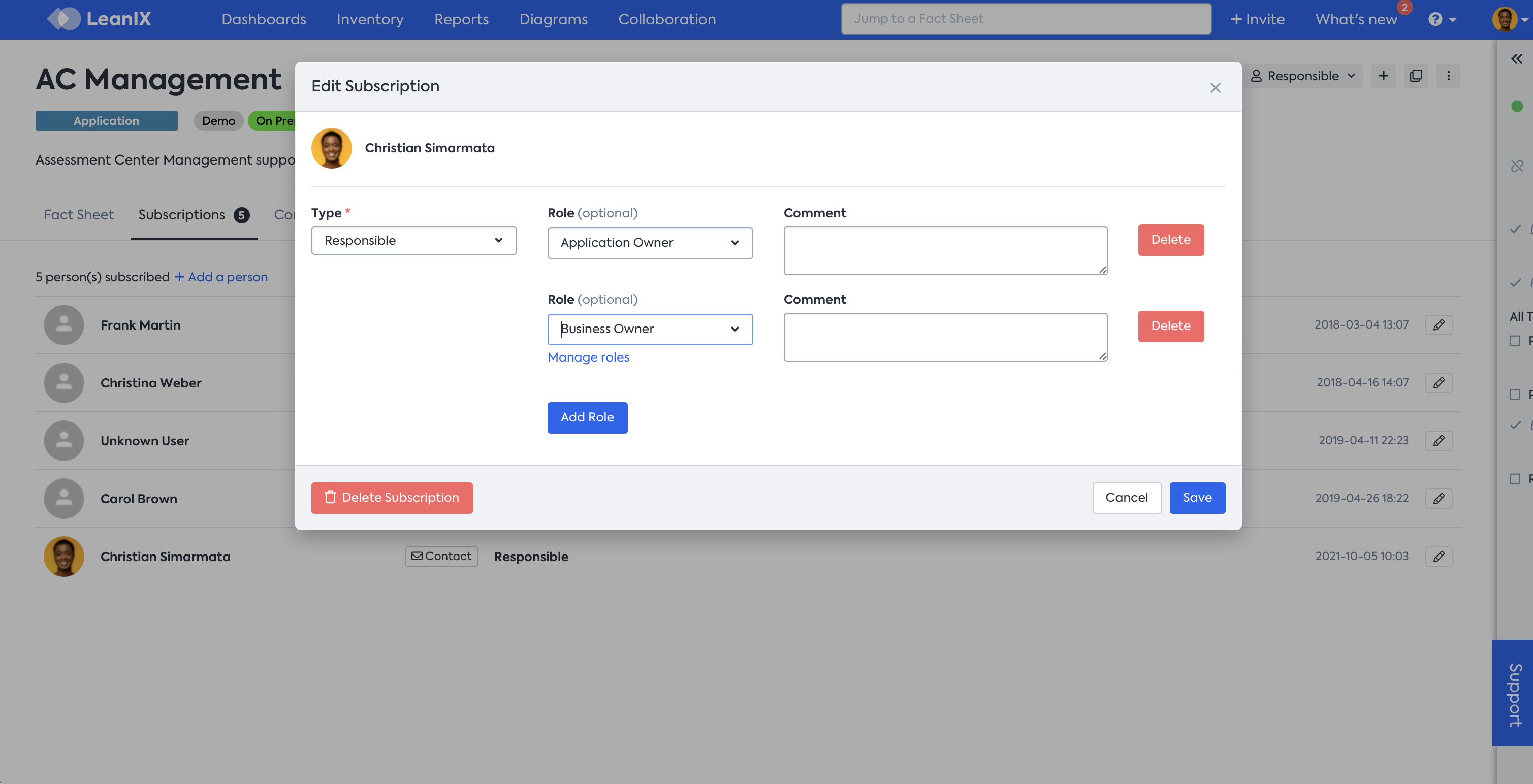The image size is (1533, 784).
Task: Click the copy fact sheet icon
Action: [1416, 76]
